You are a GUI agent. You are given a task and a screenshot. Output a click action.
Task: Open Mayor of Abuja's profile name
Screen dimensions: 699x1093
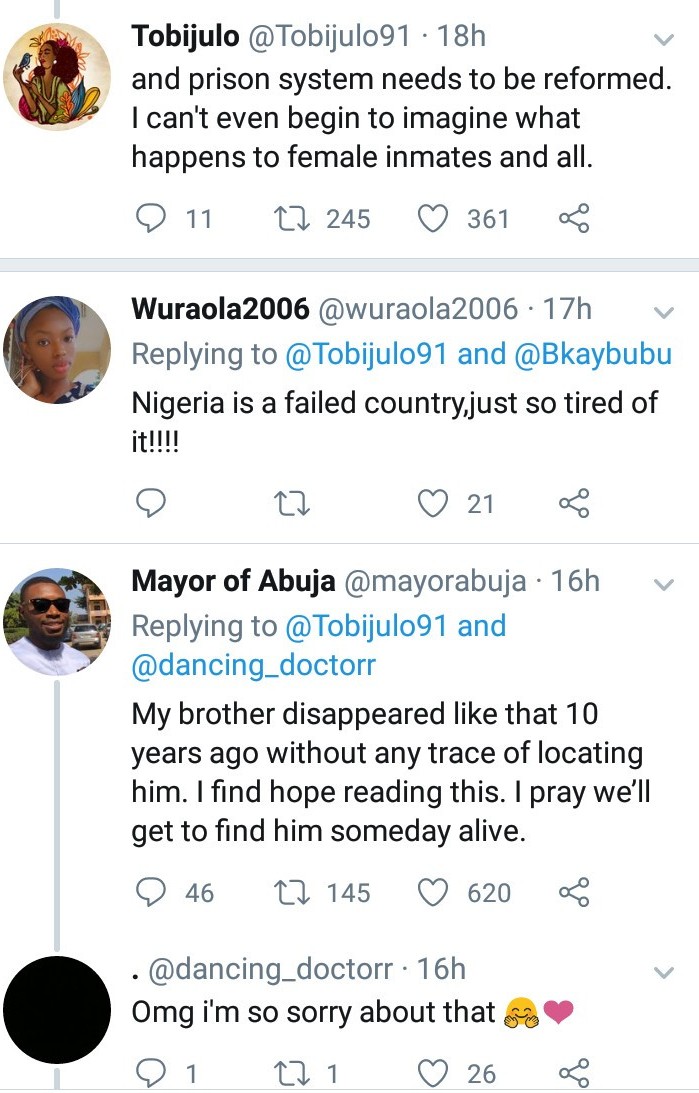(x=233, y=582)
